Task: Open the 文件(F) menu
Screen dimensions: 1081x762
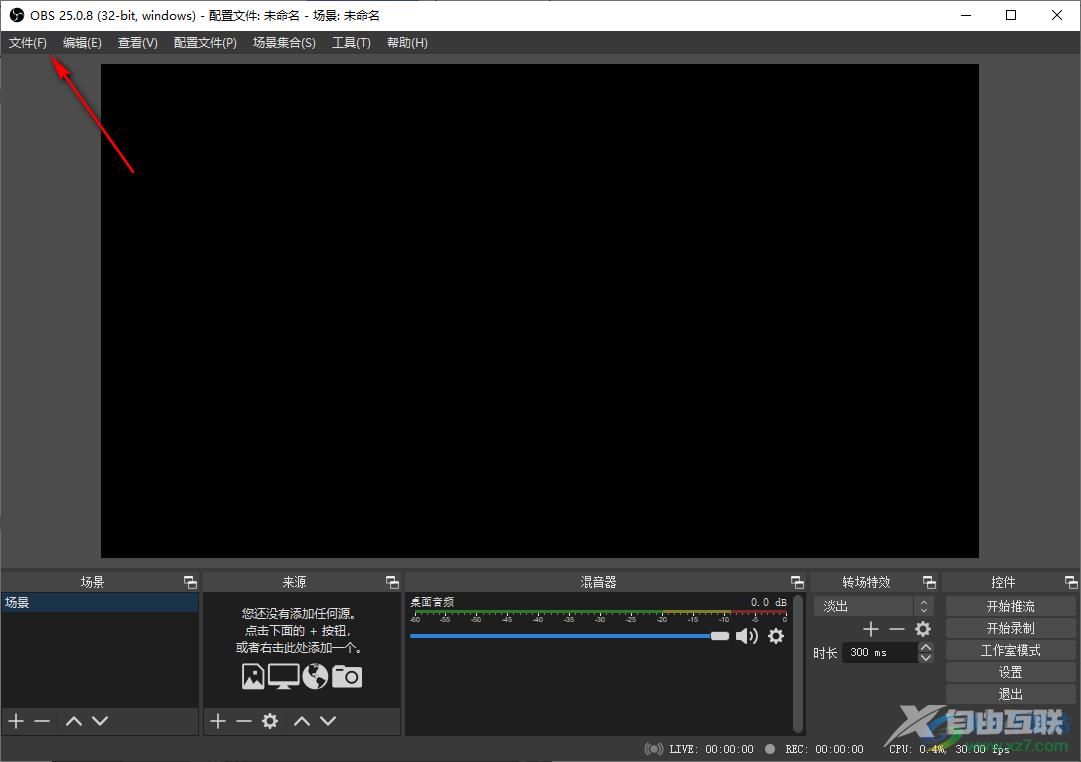Action: 28,43
